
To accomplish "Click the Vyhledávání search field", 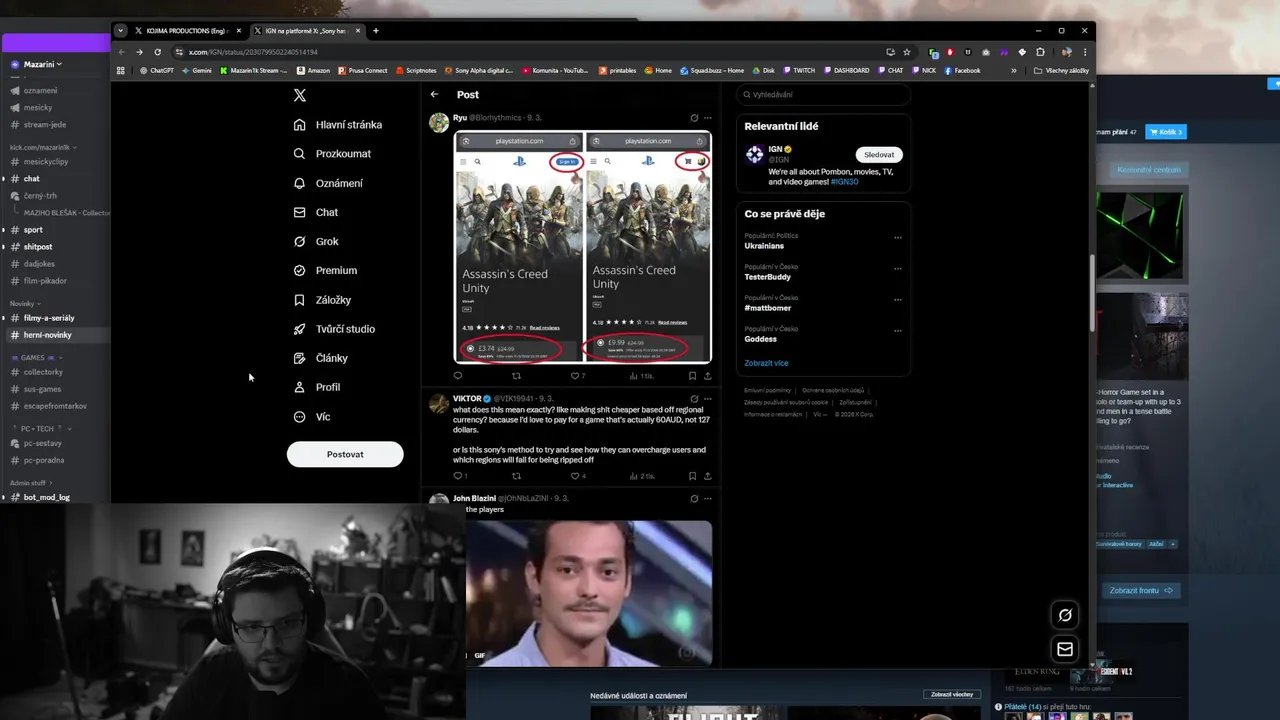I will (x=823, y=95).
